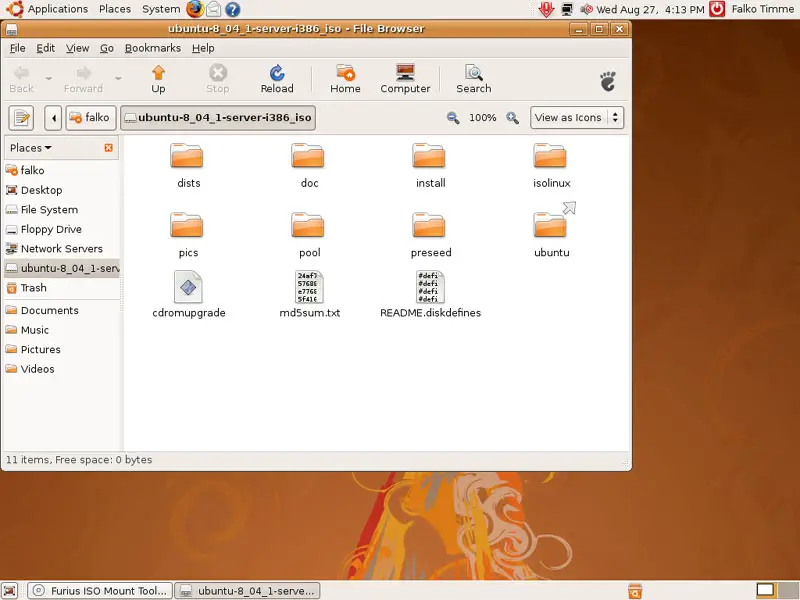The height and width of the screenshot is (600, 800).
Task: Toggle text-based location bar edit button
Action: coord(21,118)
